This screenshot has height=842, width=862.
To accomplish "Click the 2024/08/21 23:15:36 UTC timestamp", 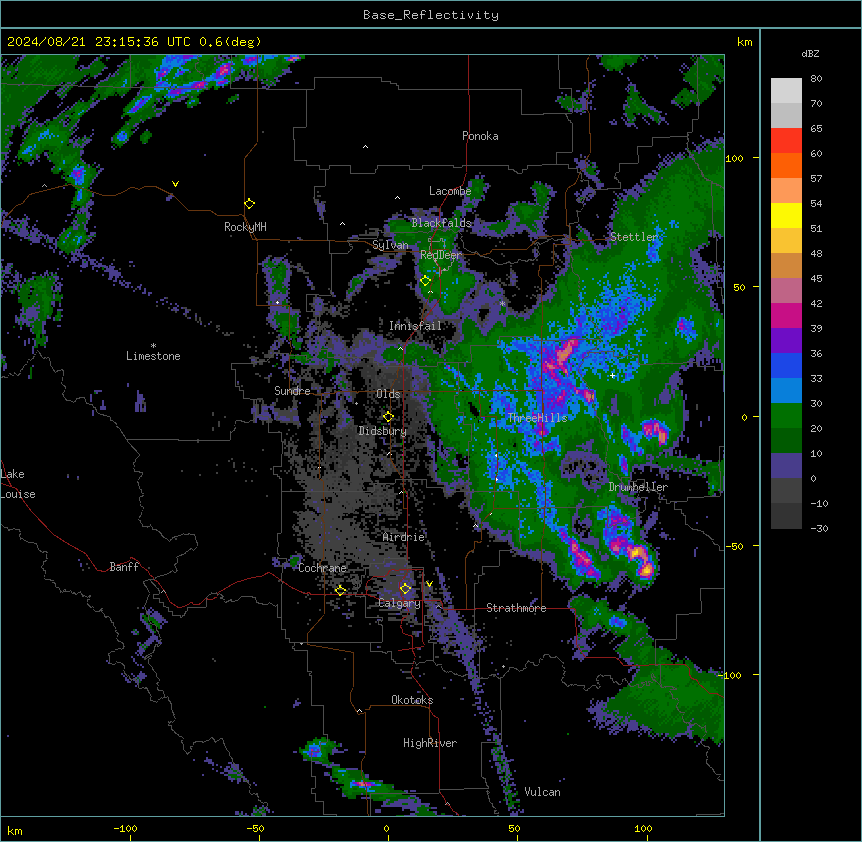I will tap(99, 42).
